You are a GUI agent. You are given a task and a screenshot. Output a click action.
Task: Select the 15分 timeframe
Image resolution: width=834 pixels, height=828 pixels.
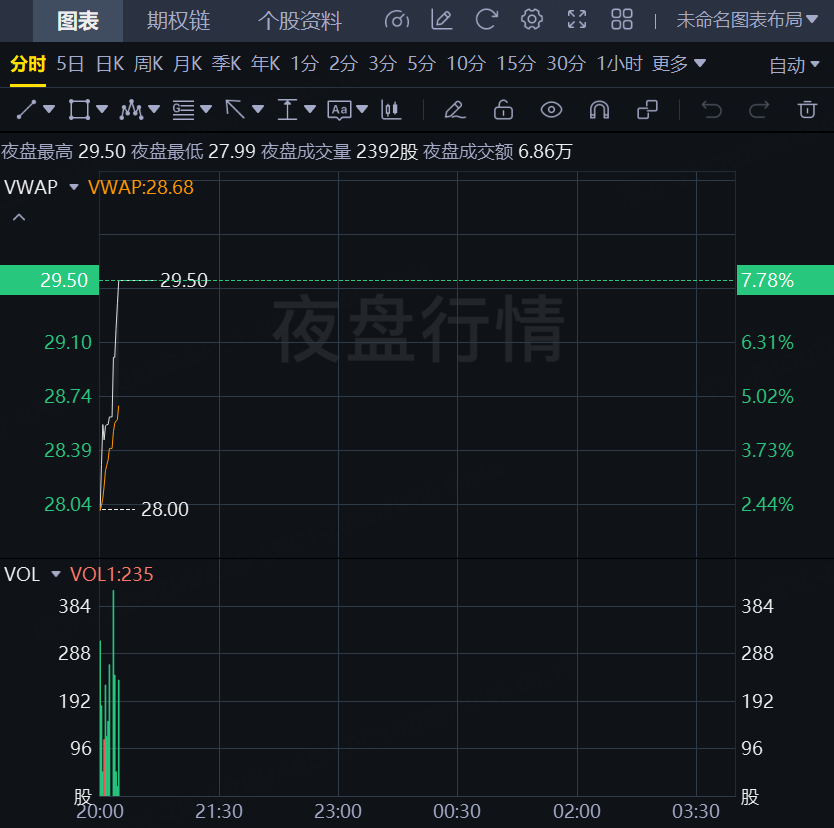click(x=516, y=64)
